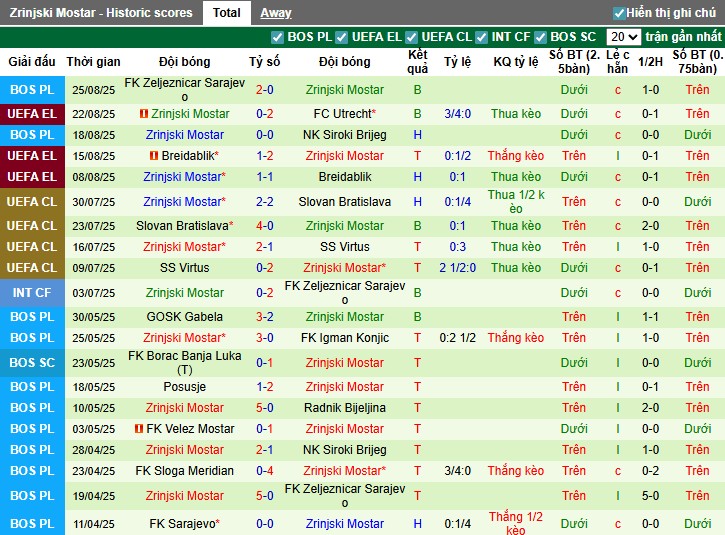The height and width of the screenshot is (535, 725).
Task: Click the BOS PL league badge for 25/08/25
Action: pos(32,90)
